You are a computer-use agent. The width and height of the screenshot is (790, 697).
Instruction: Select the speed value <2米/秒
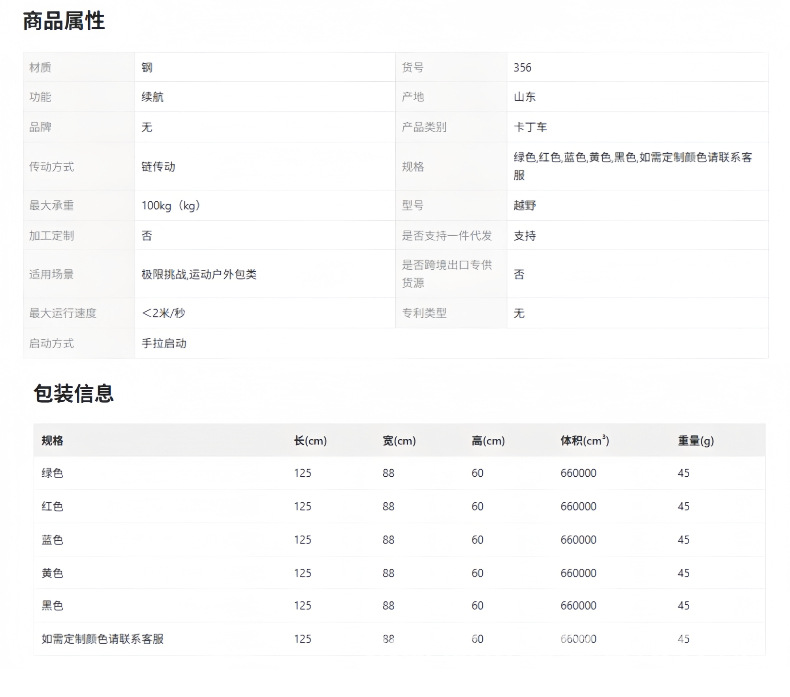click(163, 313)
